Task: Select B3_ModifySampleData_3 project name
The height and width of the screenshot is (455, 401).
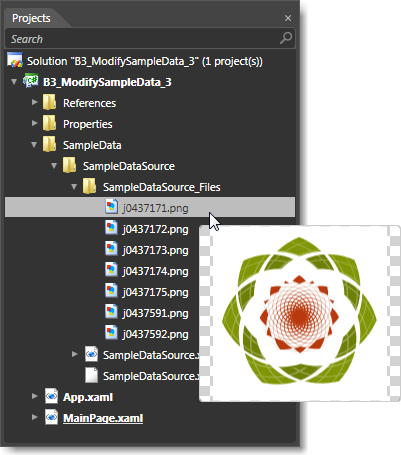Action: [107, 82]
